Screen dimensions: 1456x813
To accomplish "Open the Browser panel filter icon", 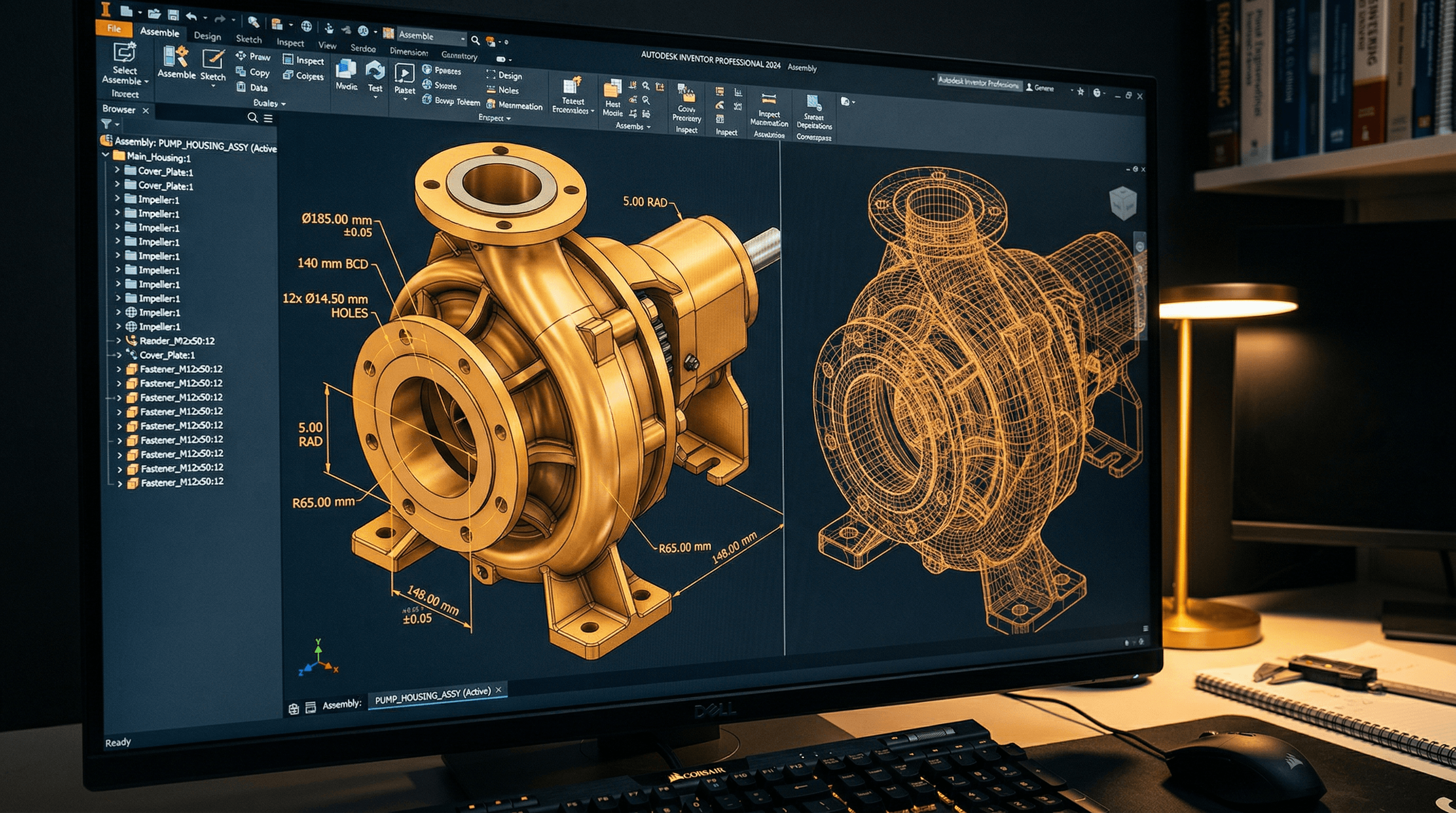I will [x=107, y=124].
